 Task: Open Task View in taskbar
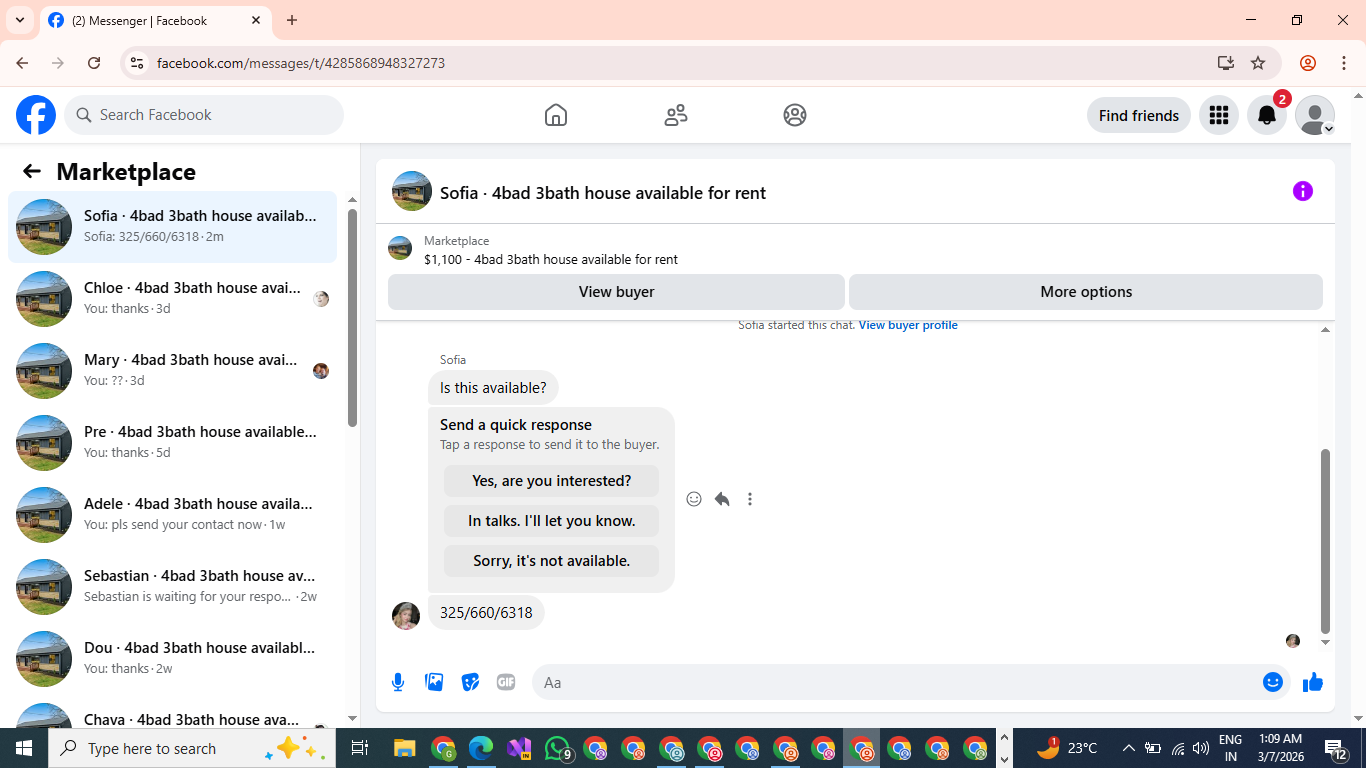[360, 748]
